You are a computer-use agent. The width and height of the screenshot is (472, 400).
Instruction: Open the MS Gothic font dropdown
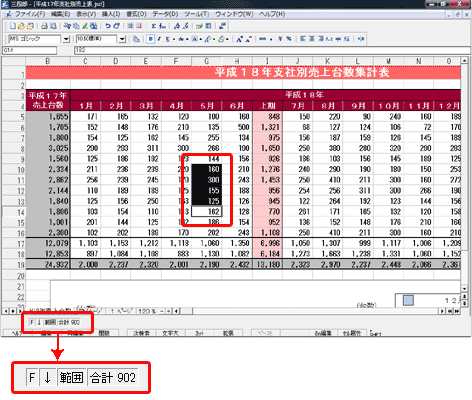[66, 39]
